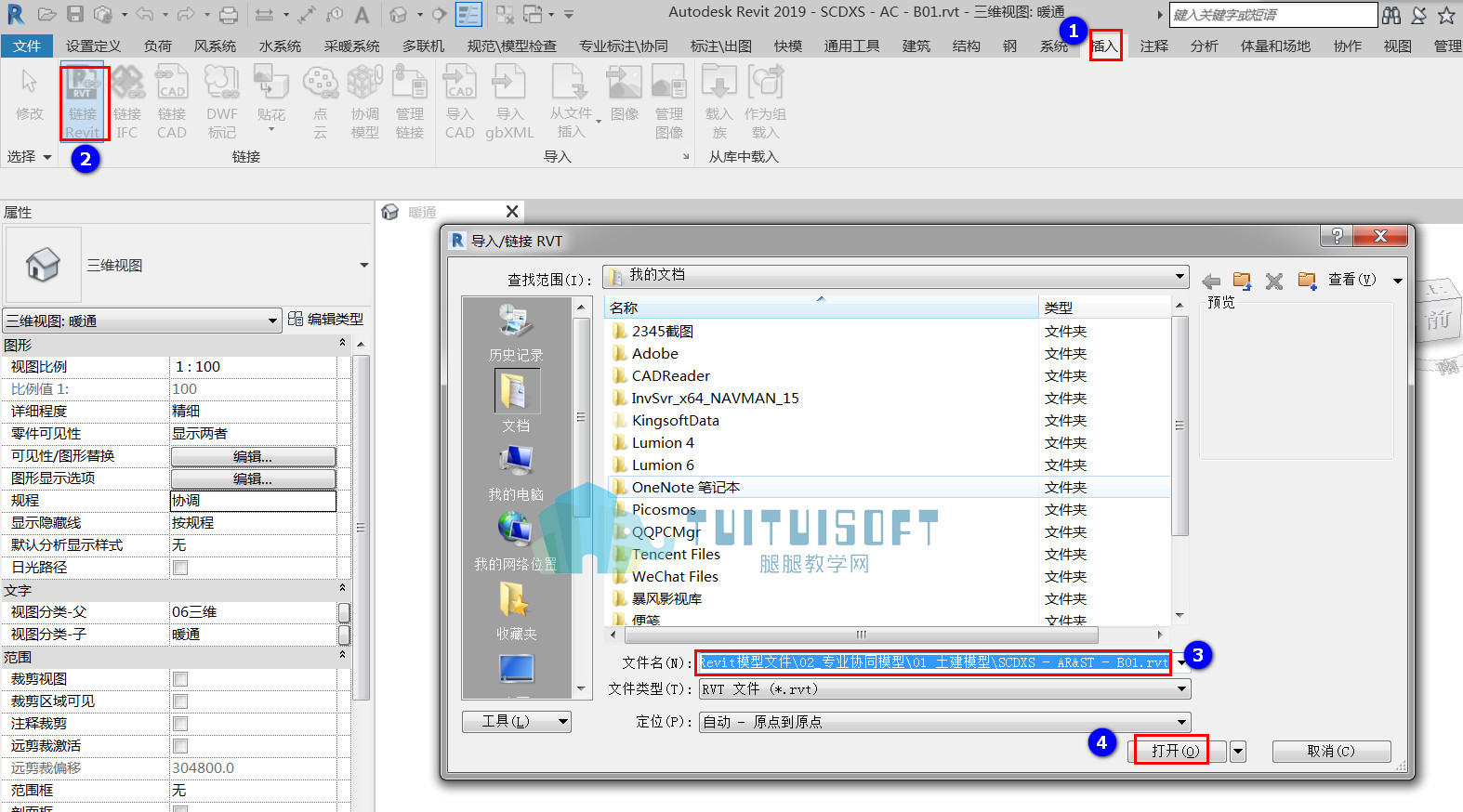
Task: Check the 注释裁剪 (Annotation Crop) checkbox
Action: point(180,724)
